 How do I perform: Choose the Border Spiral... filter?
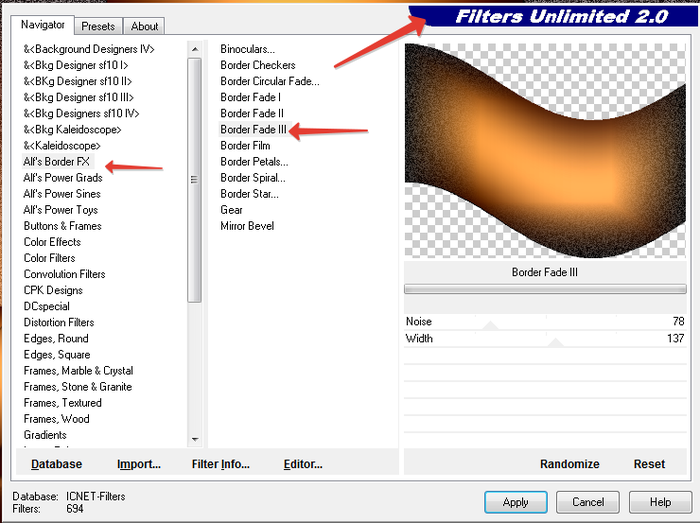(x=253, y=178)
